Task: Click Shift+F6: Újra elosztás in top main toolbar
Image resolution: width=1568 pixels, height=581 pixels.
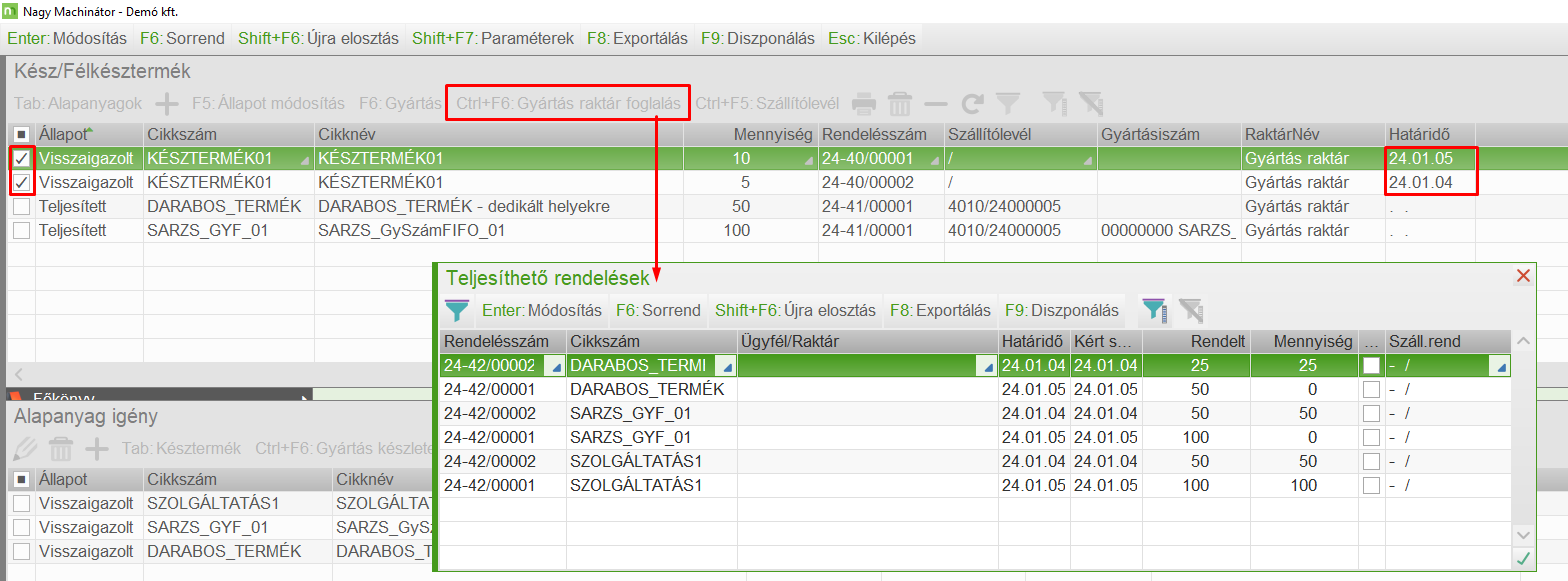Action: pyautogui.click(x=318, y=39)
